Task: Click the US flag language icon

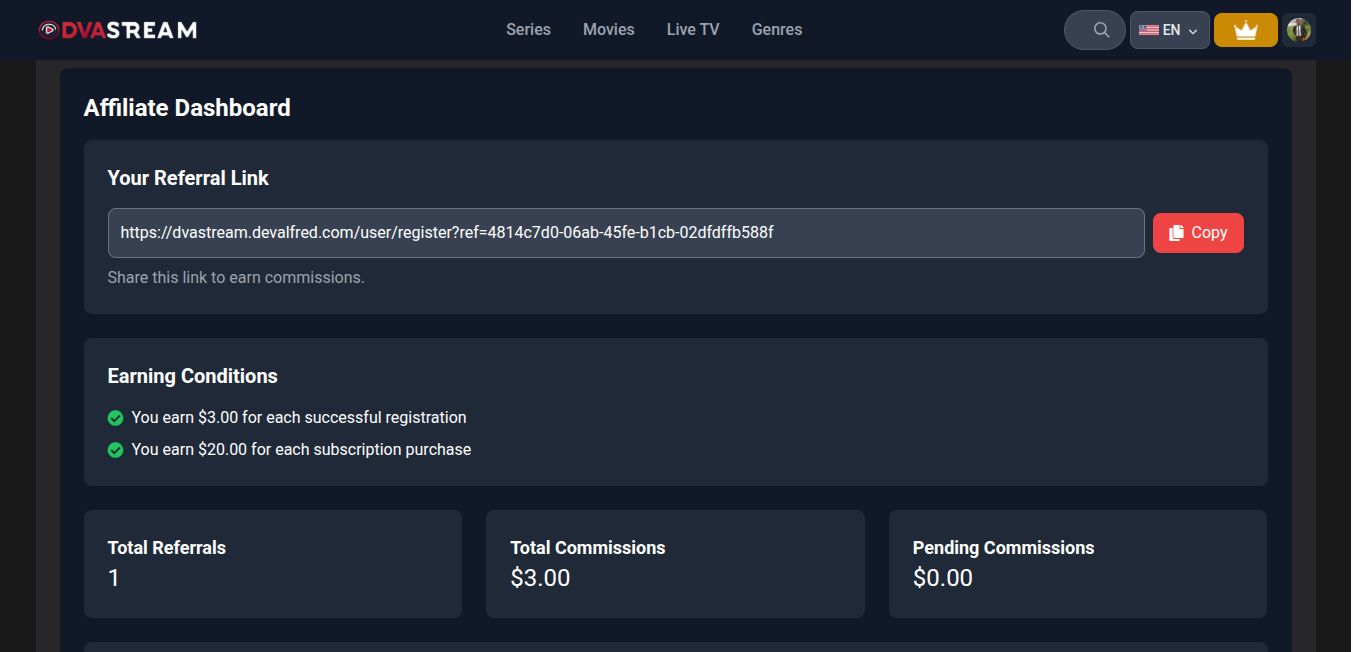Action: [x=1148, y=30]
